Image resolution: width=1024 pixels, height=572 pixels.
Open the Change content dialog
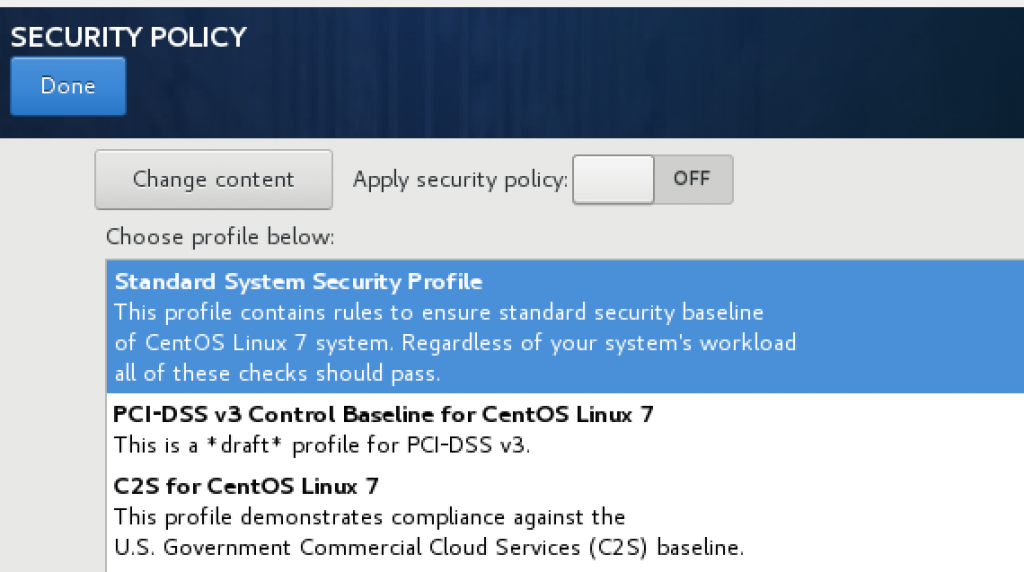(x=214, y=180)
